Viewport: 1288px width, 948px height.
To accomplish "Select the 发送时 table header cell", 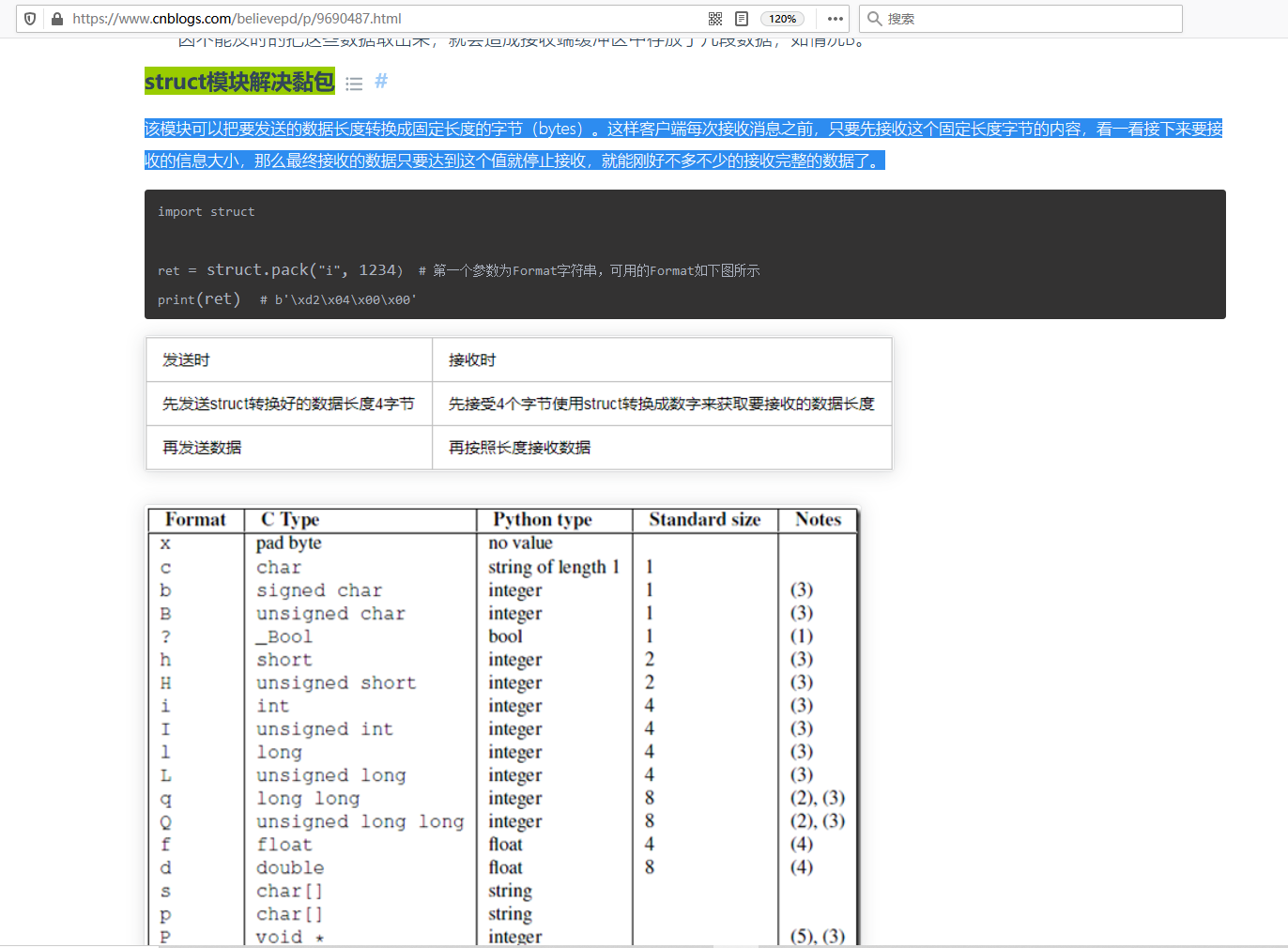I will pyautogui.click(x=289, y=359).
